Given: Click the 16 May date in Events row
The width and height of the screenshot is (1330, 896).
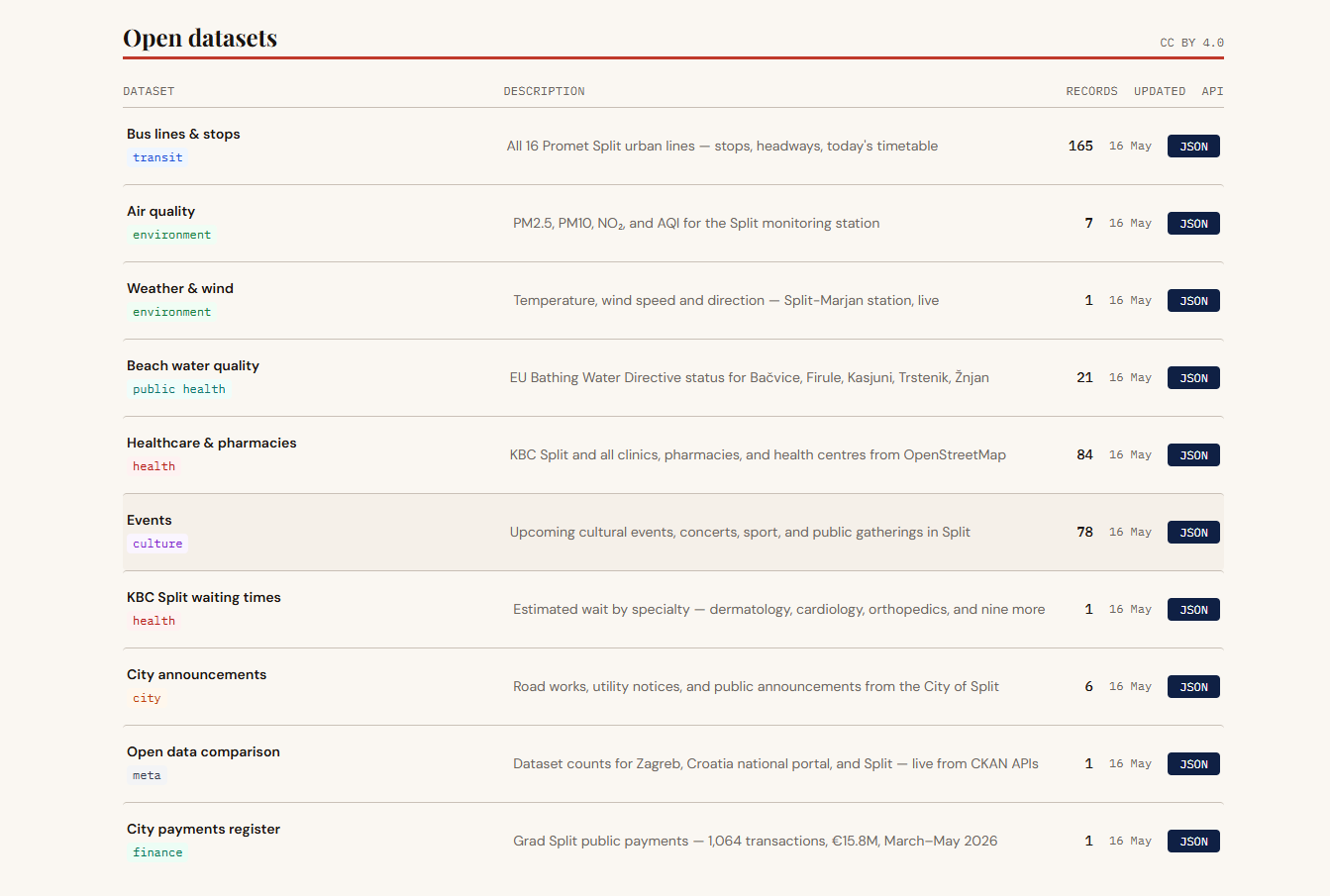Looking at the screenshot, I should click(x=1130, y=532).
